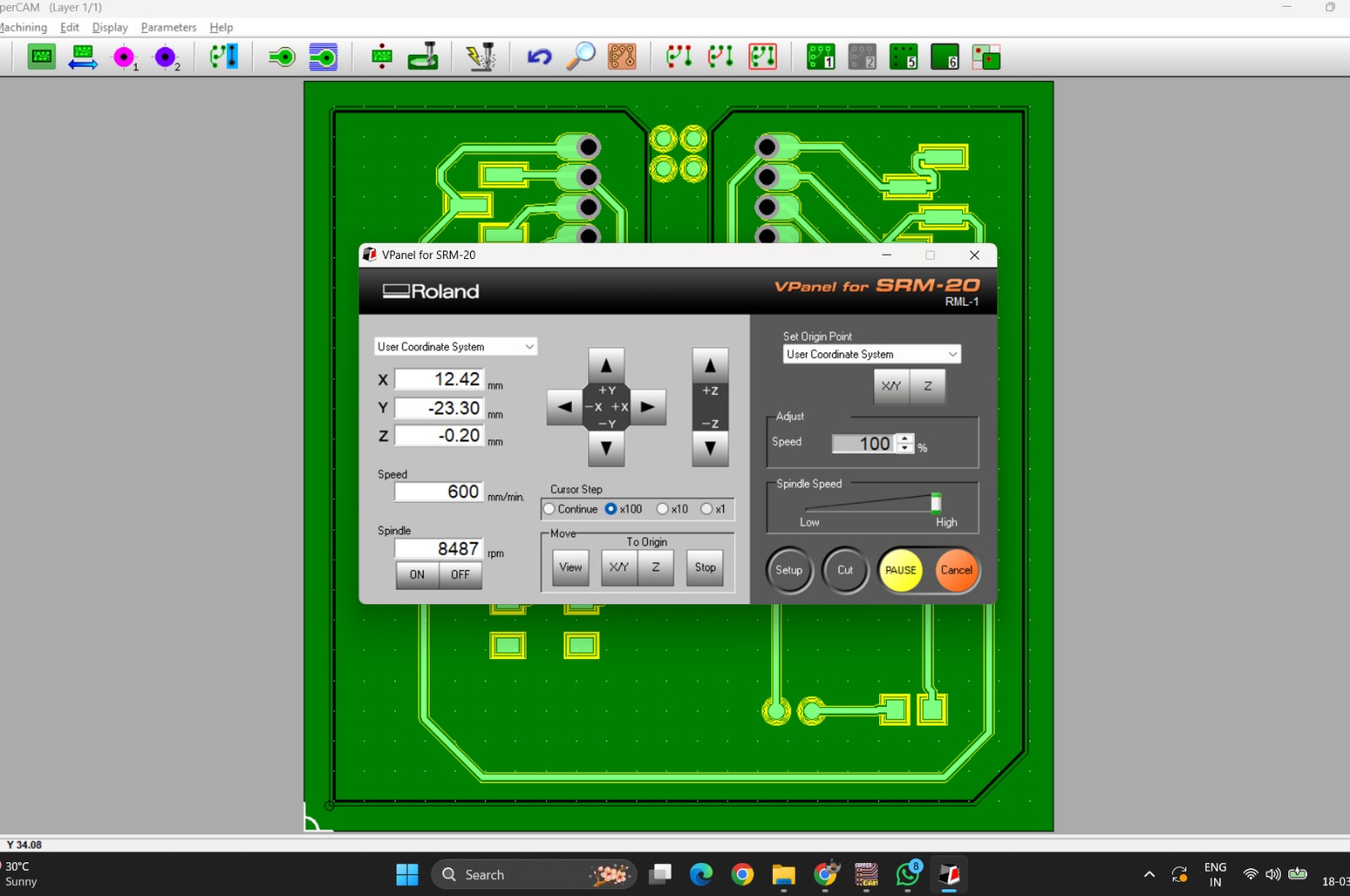Click the Adjust Speed percentage field
The image size is (1350, 896).
[864, 444]
